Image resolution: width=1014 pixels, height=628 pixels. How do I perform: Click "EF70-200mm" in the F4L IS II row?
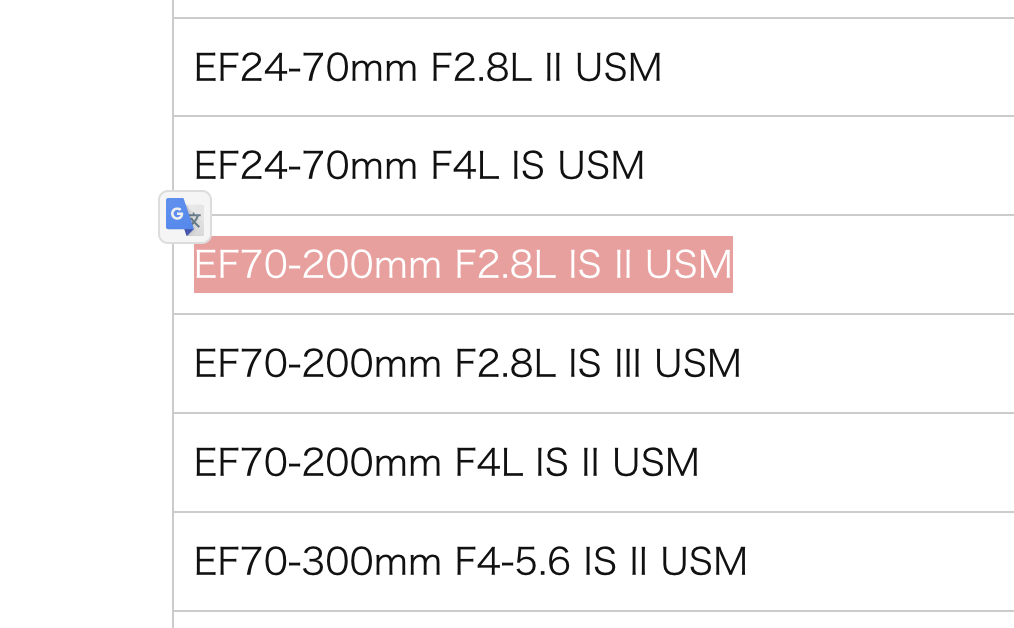coord(318,462)
